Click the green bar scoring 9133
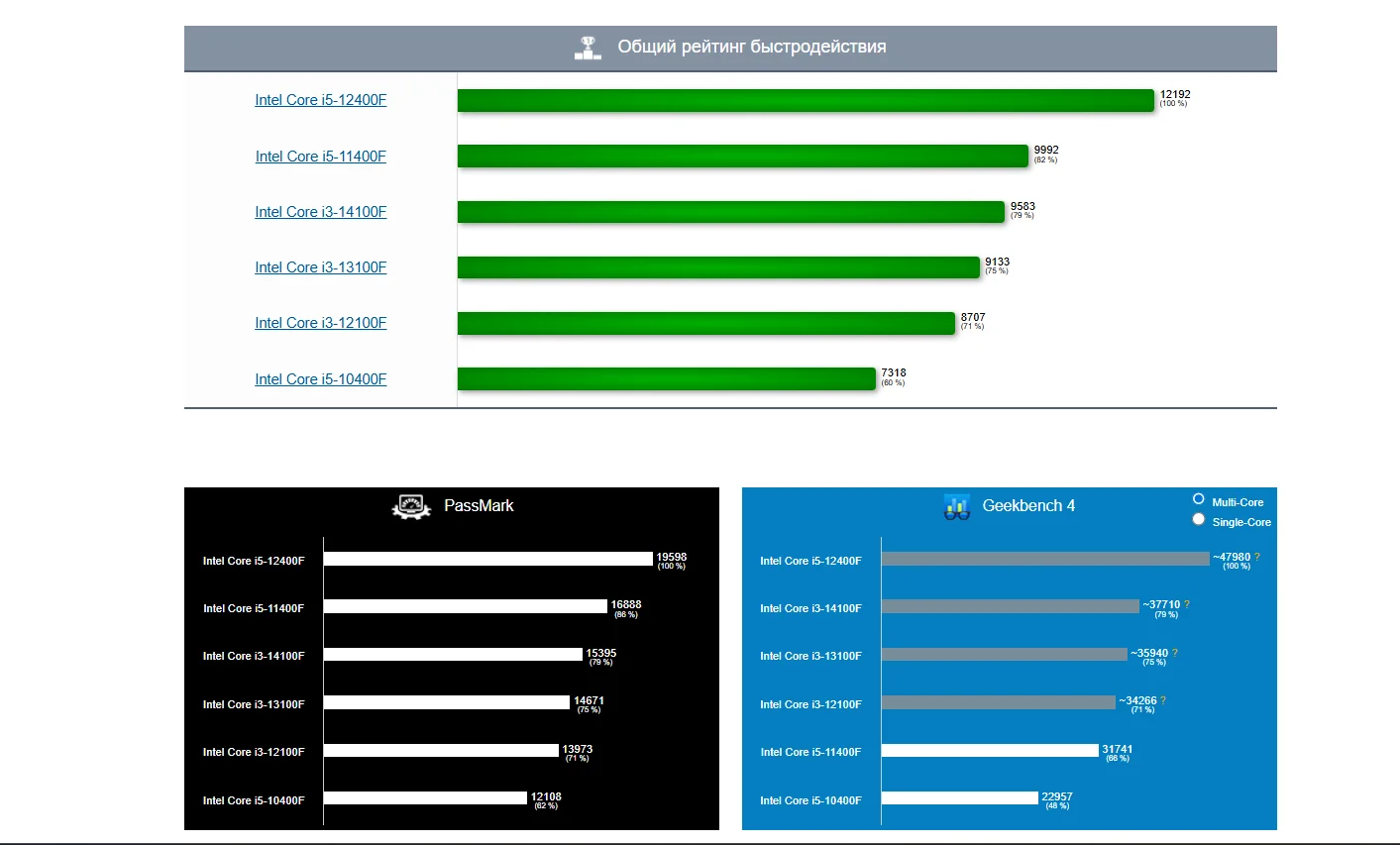Viewport: 1400px width, 845px height. tap(718, 267)
